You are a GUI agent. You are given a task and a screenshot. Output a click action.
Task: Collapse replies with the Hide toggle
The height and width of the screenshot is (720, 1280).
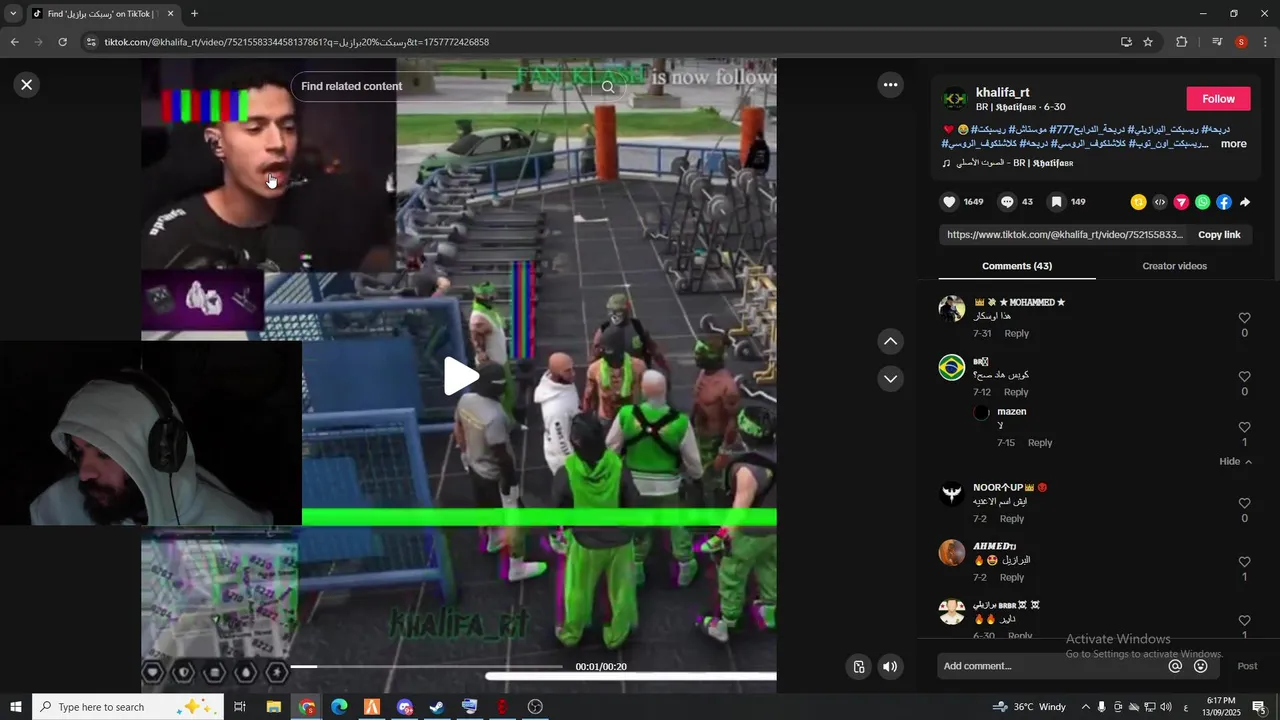[x=1235, y=462]
